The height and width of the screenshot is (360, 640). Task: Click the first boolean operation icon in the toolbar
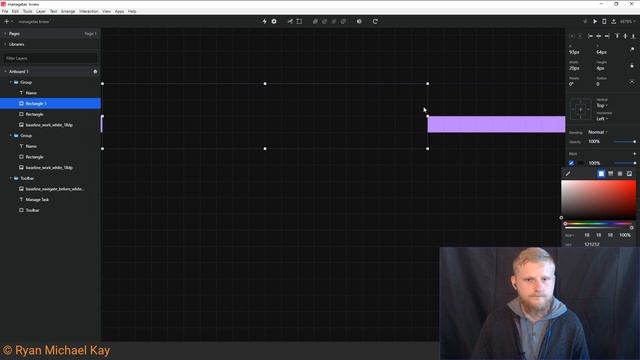[x=315, y=21]
